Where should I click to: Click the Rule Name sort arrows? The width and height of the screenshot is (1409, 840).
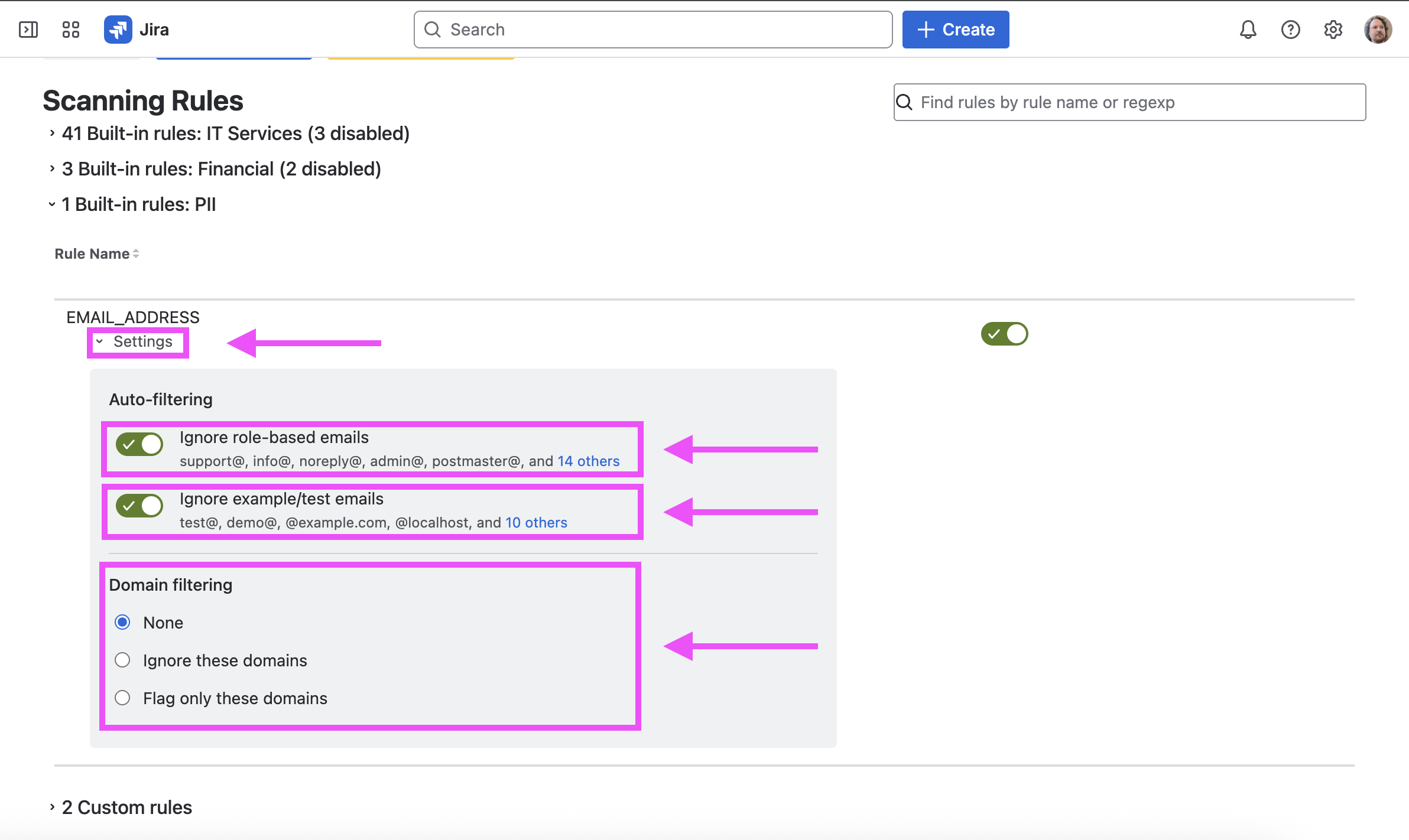point(136,253)
